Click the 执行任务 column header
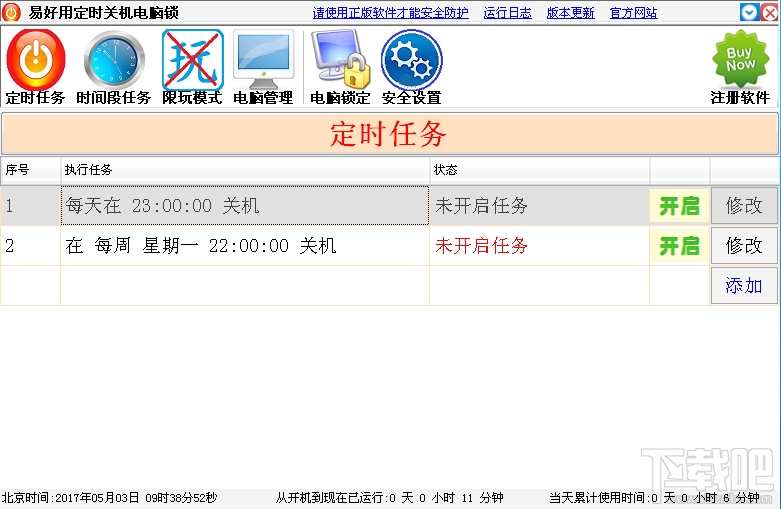 click(245, 170)
